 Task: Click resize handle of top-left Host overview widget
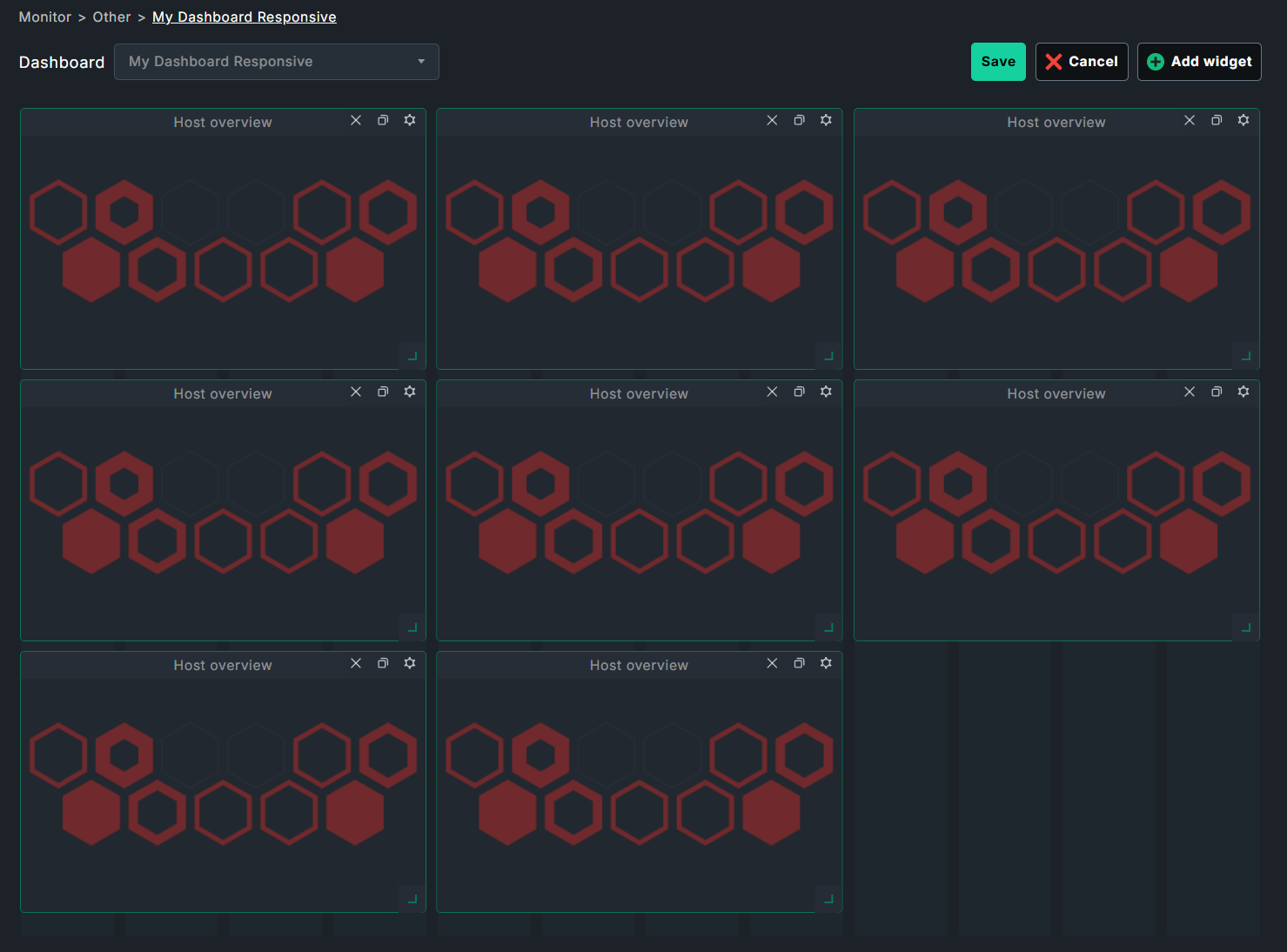412,356
